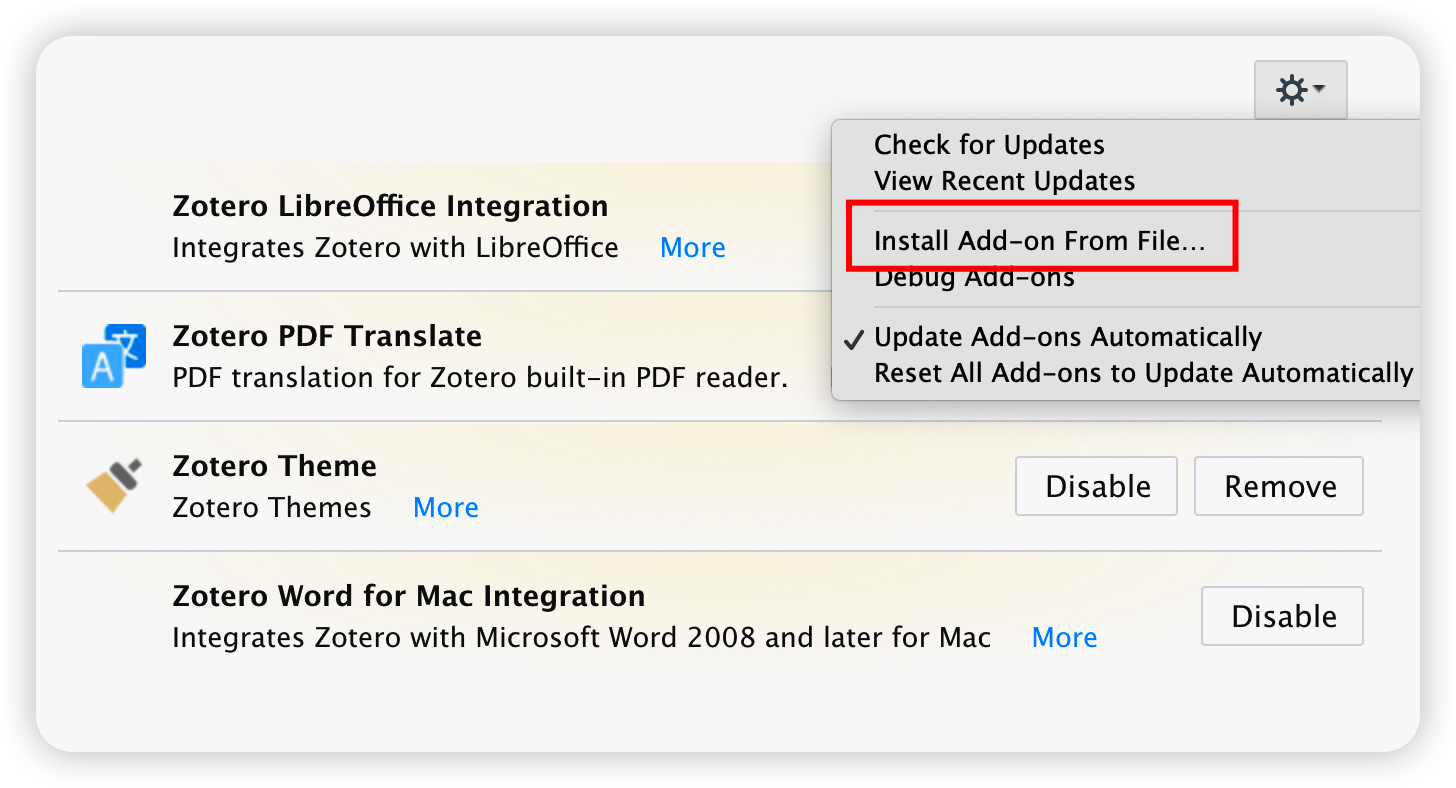Click the Zotero PDF Translate icon
Viewport: 1456px width, 788px height.
pos(113,356)
